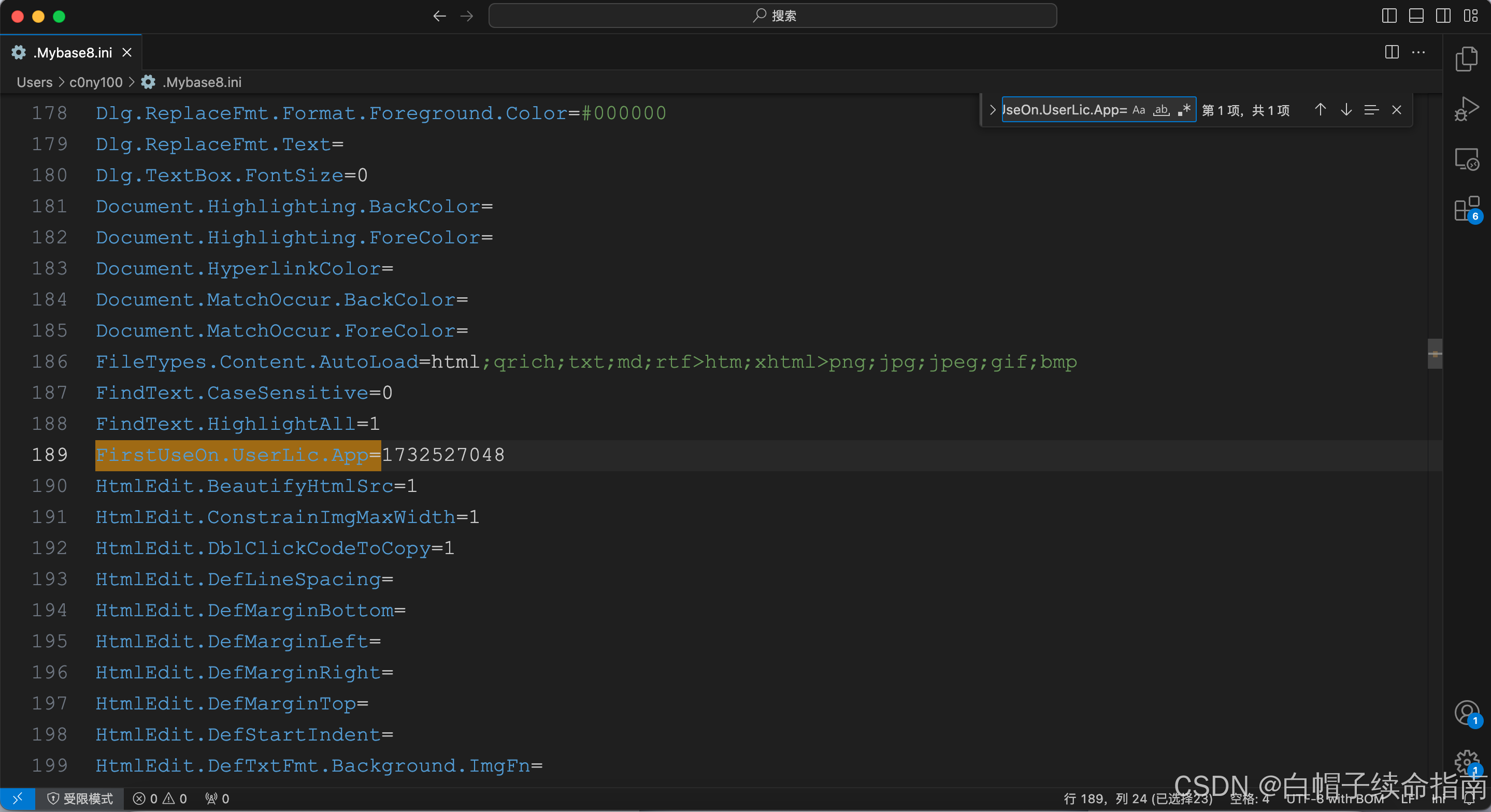This screenshot has height=812, width=1491.
Task: Open the Remote Explorer view
Action: click(x=1467, y=158)
